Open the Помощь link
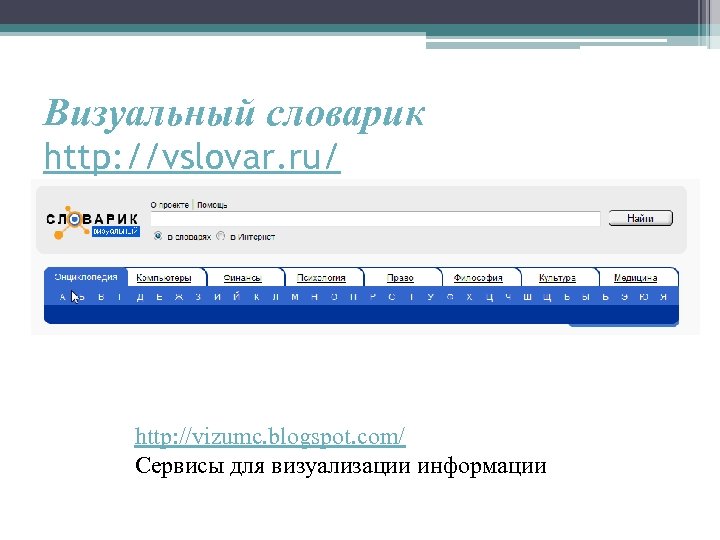This screenshot has width=720, height=540. [212, 205]
